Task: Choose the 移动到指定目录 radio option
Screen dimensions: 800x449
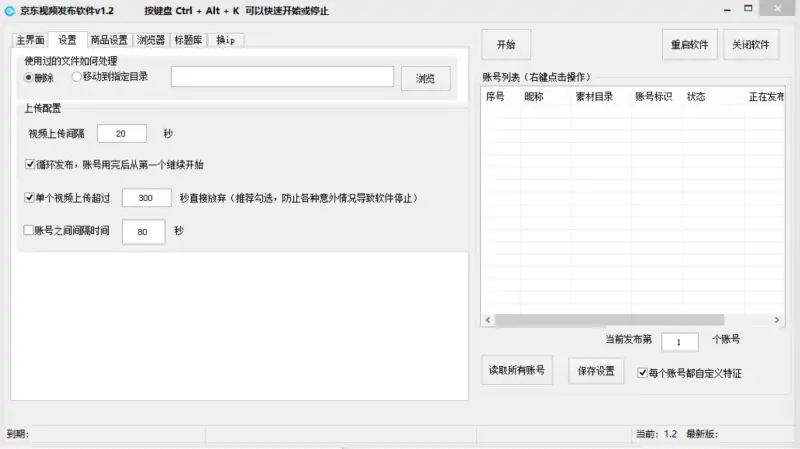Action: click(x=77, y=77)
